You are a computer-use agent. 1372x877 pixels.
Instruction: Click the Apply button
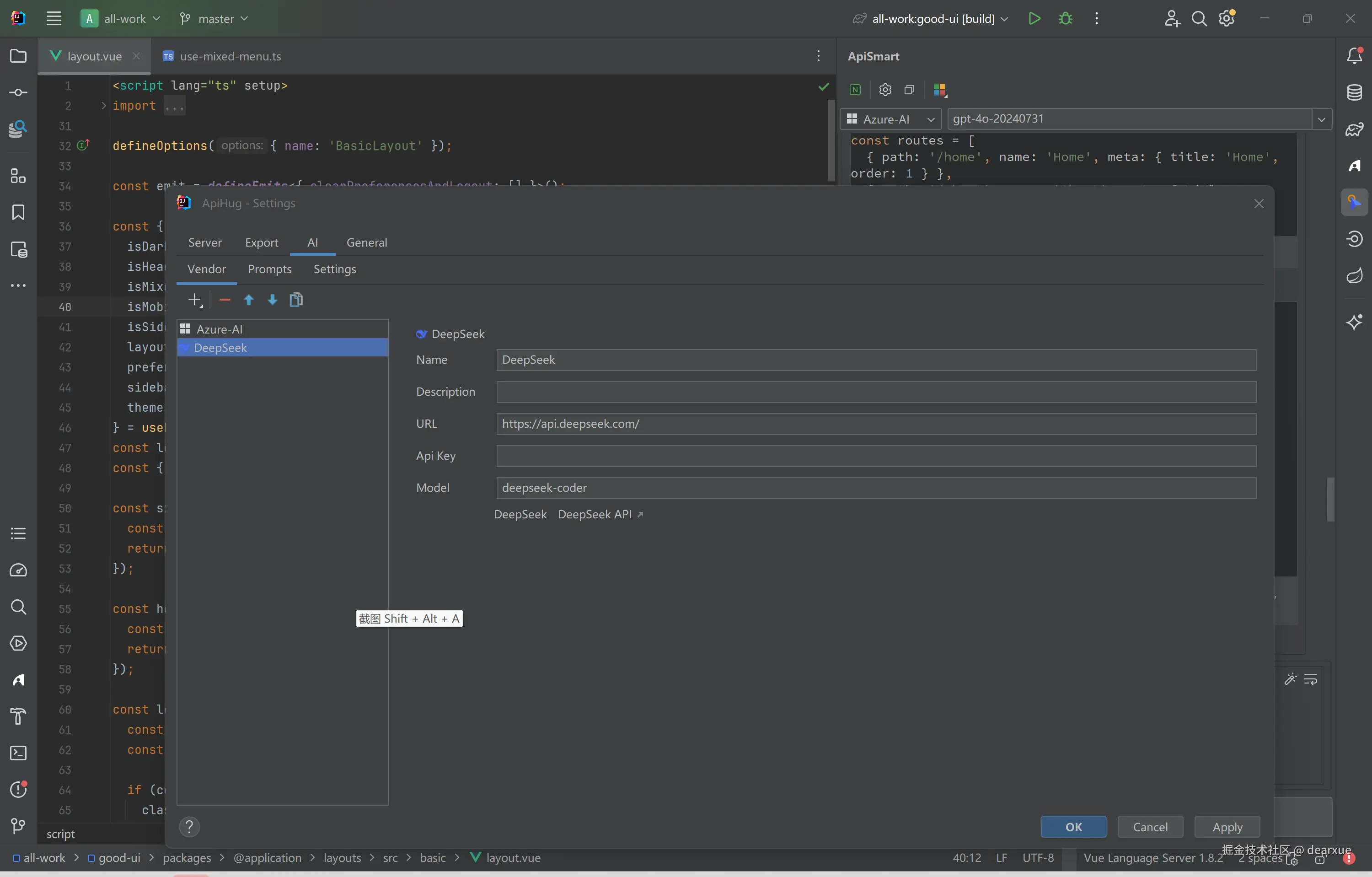coord(1227,826)
